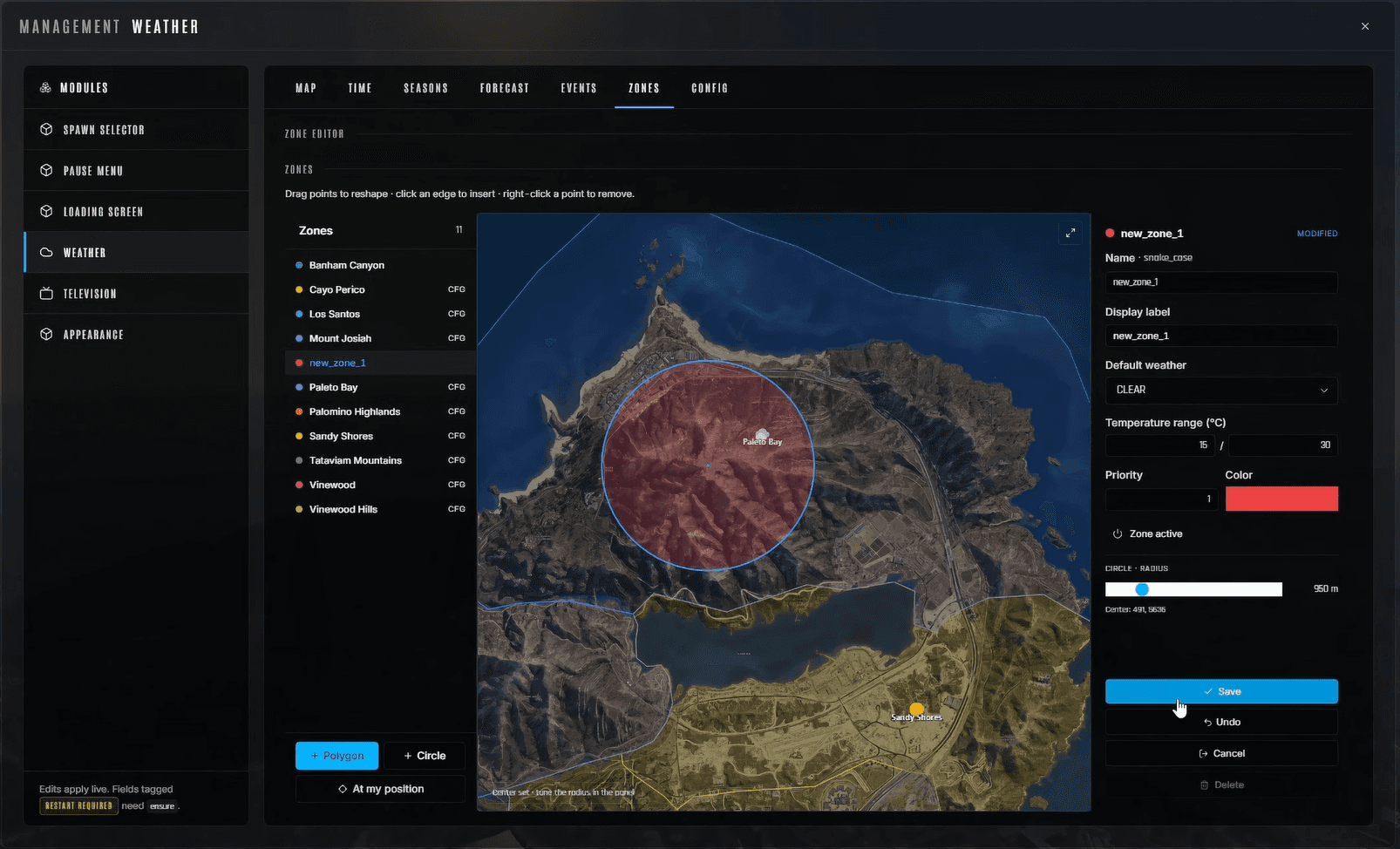Screen dimensions: 1400x849
Task: Open the Television module
Action: point(136,293)
